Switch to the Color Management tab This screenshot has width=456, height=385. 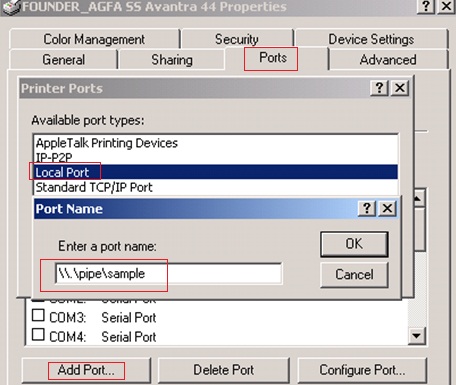tap(94, 39)
